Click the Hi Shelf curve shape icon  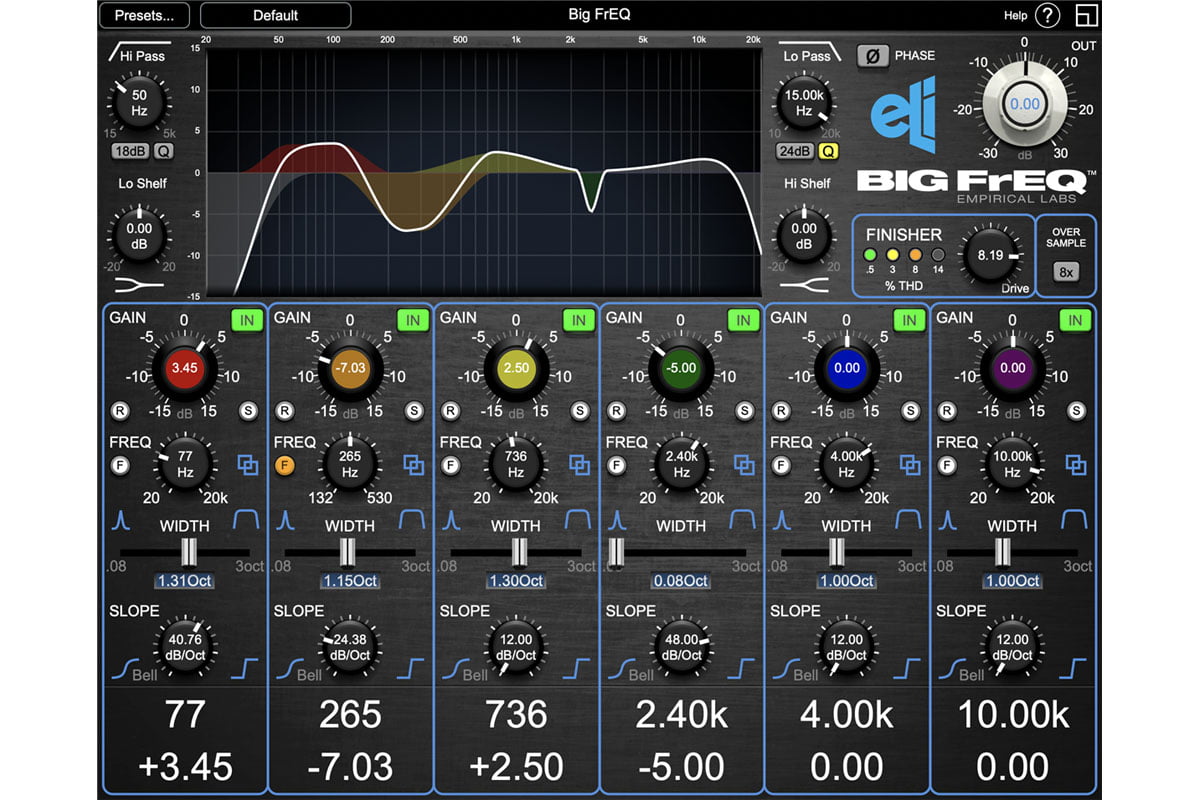(x=804, y=283)
